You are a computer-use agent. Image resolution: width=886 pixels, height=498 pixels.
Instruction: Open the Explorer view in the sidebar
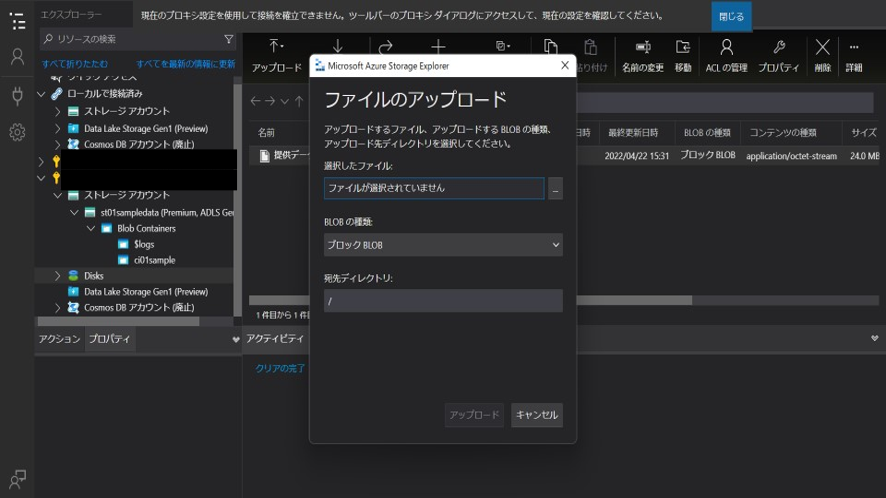coord(17,21)
